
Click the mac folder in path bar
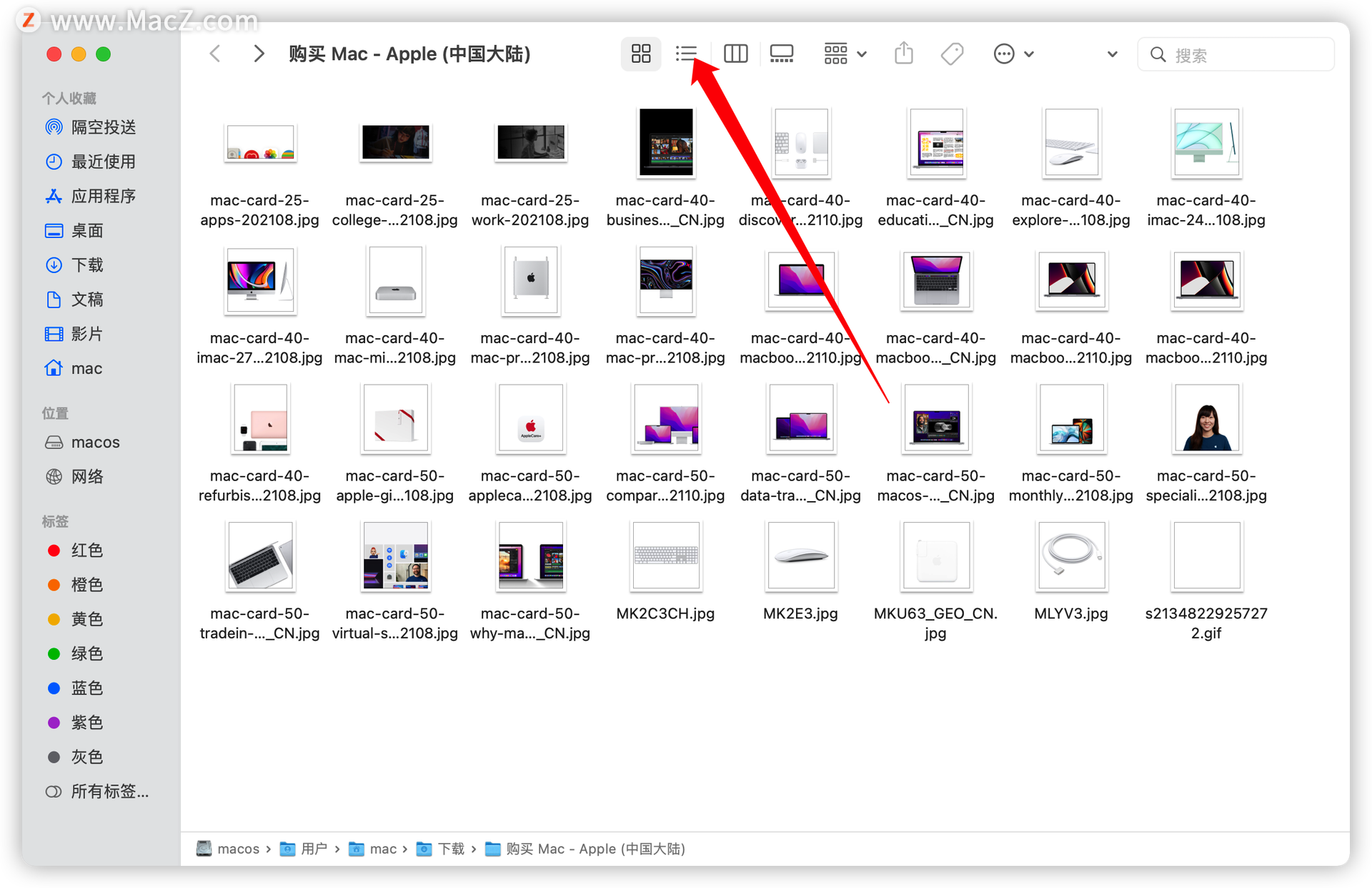(372, 849)
